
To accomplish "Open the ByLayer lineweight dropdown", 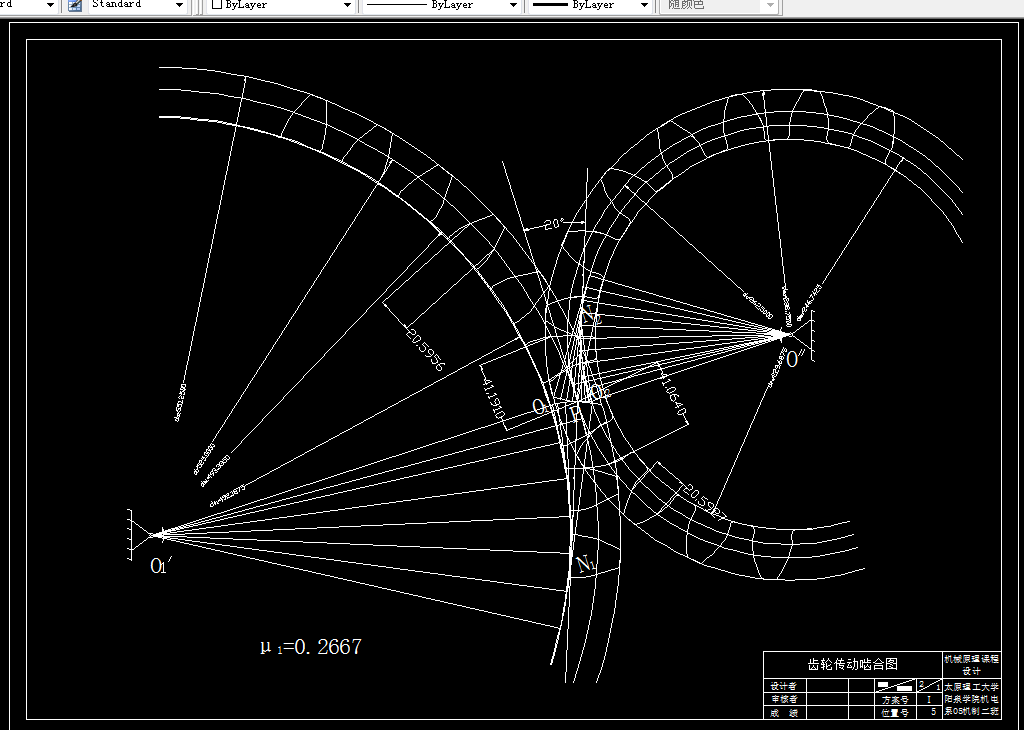I will (x=643, y=5).
